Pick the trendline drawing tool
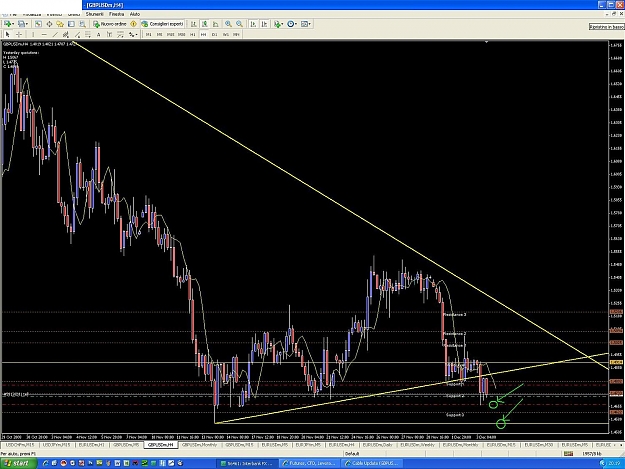625x469 pixels. tap(55, 34)
